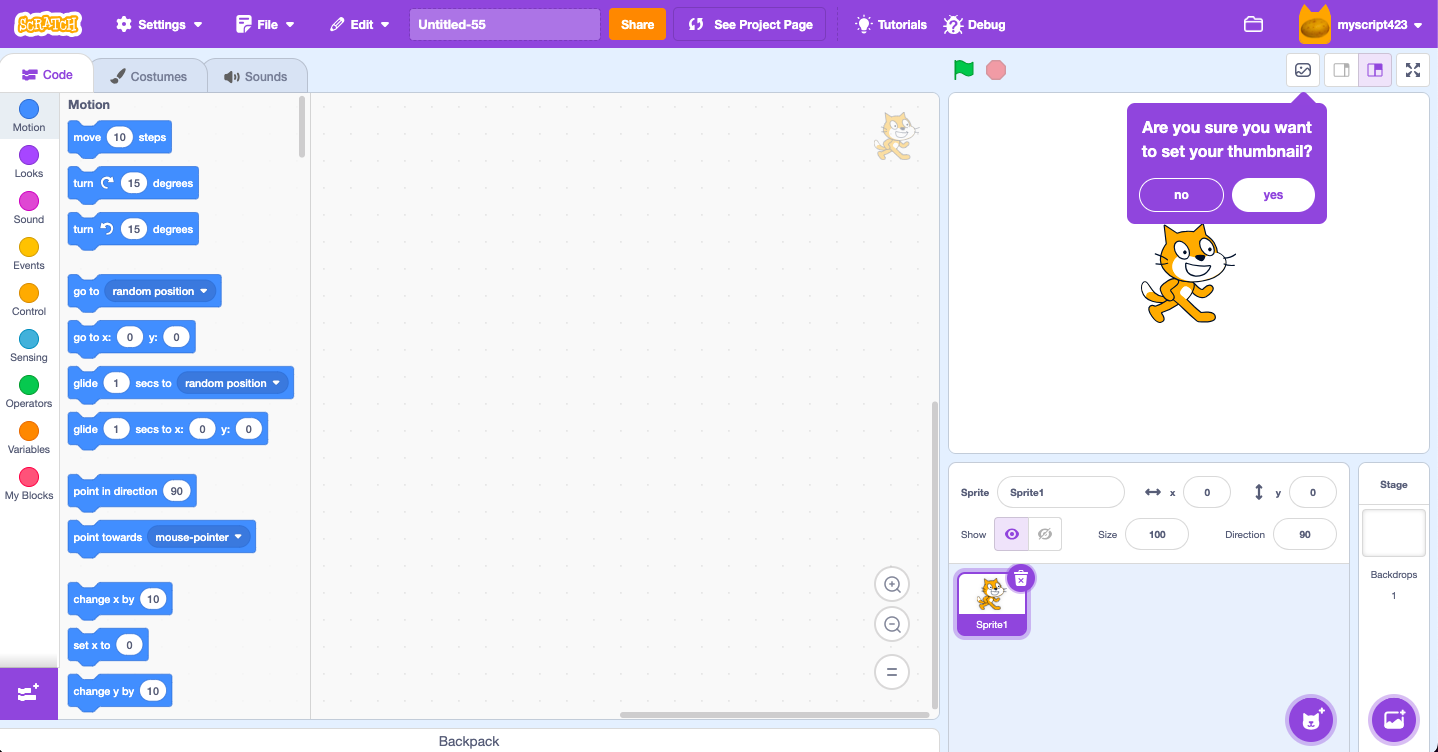
Task: Click the Choose a Backdrop button
Action: click(1394, 719)
